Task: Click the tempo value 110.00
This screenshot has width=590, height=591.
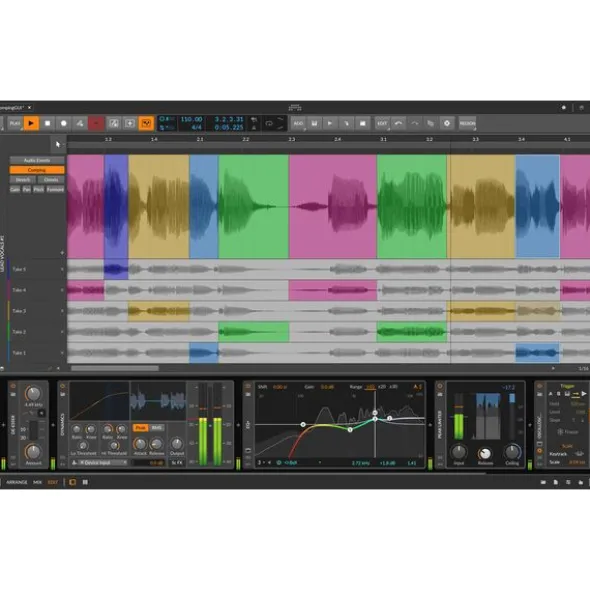Action: coord(192,119)
